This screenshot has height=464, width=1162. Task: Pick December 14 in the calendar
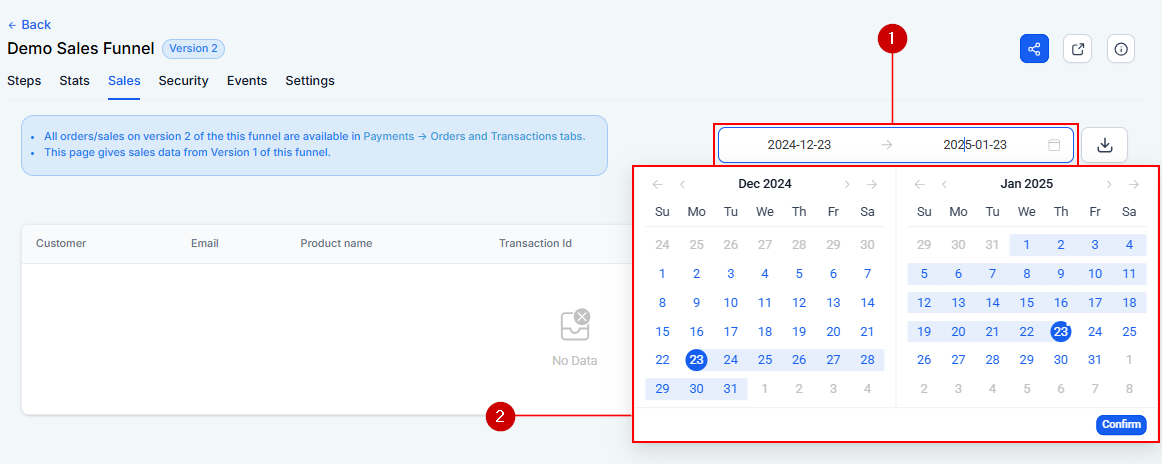(x=867, y=303)
